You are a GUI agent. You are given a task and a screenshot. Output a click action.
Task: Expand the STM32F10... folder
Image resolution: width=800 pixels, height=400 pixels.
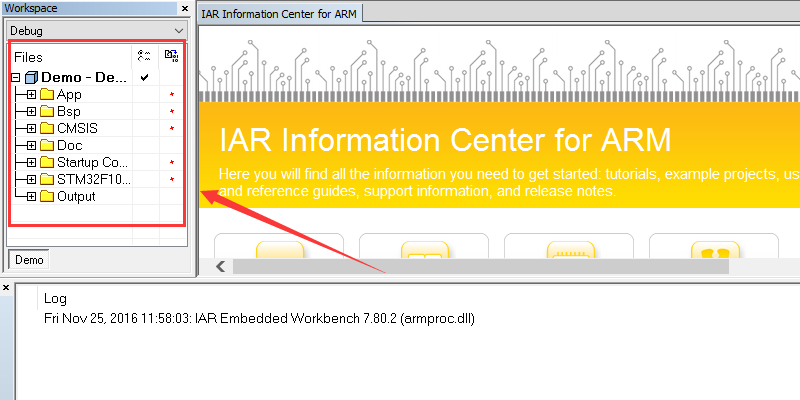click(32, 180)
